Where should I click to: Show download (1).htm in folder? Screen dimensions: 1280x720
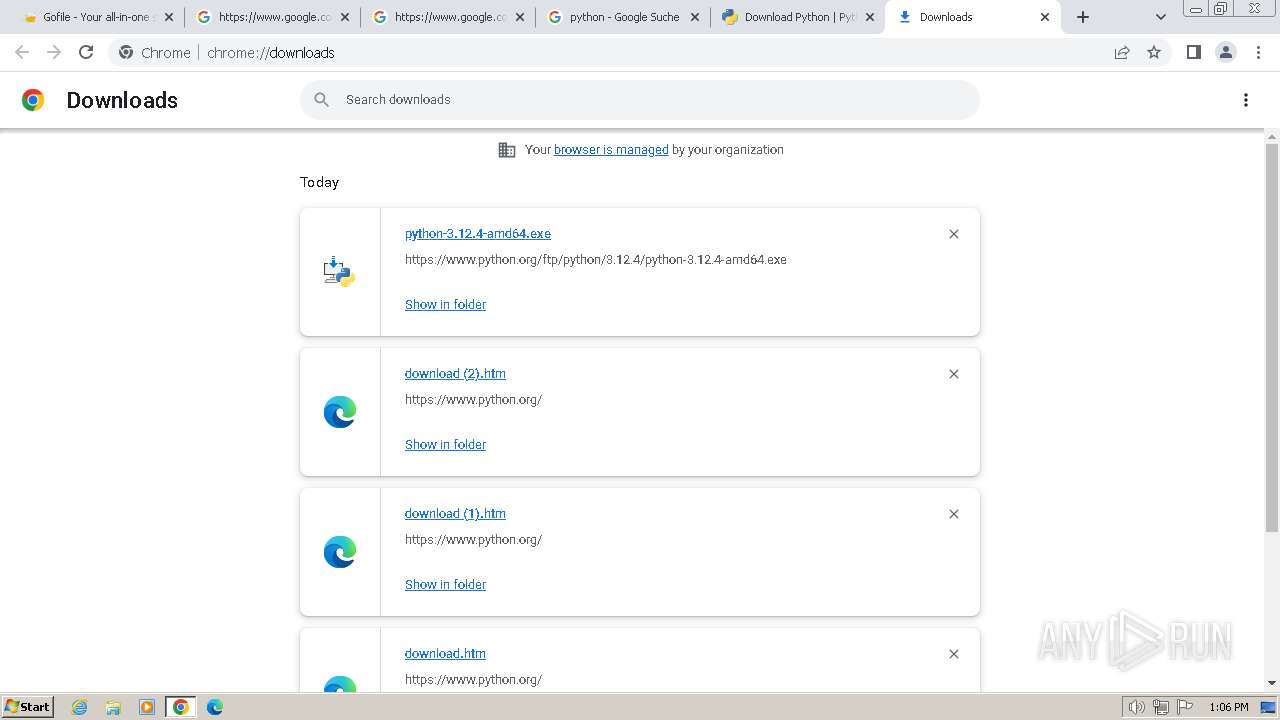445,585
